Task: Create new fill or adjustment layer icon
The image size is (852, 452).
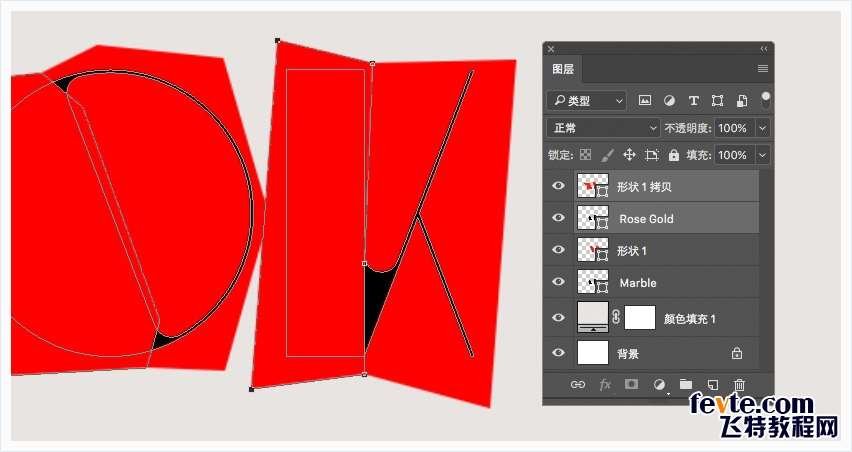Action: (659, 385)
